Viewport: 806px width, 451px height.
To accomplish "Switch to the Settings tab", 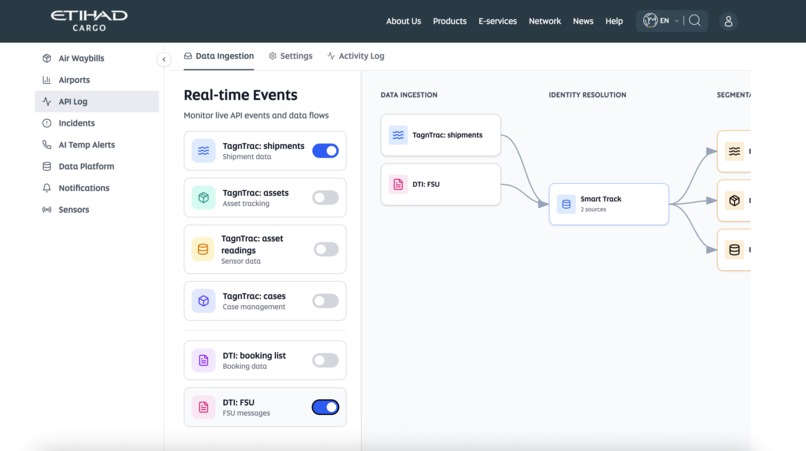I will tap(290, 56).
